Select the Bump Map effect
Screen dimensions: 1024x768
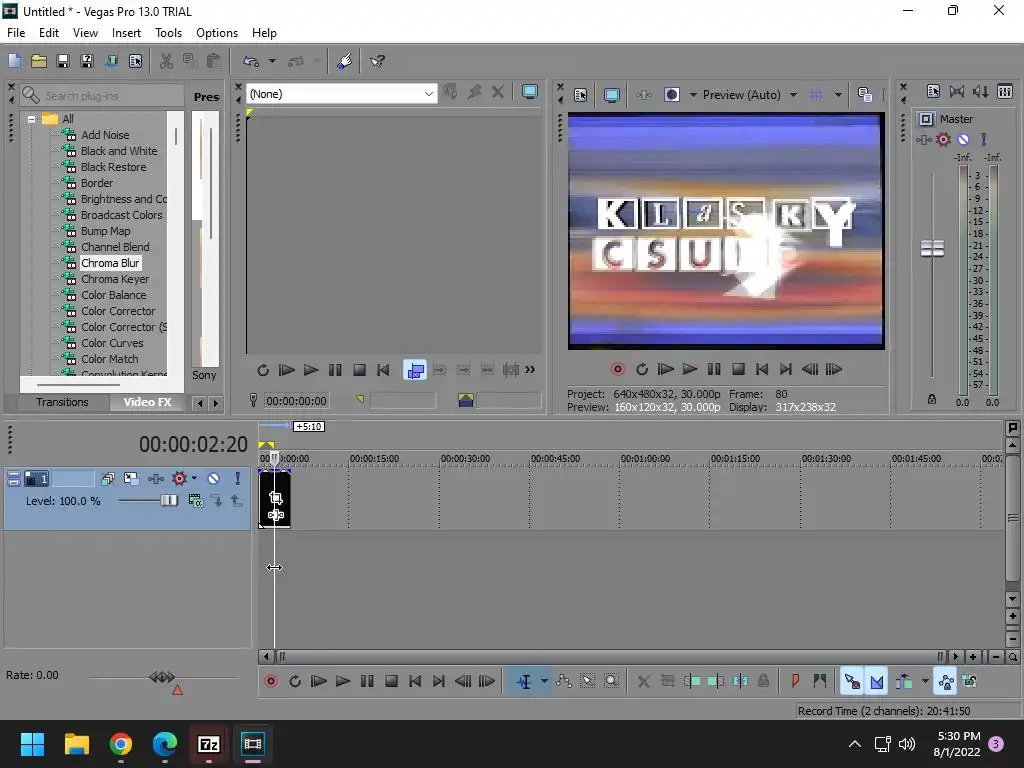click(x=105, y=231)
